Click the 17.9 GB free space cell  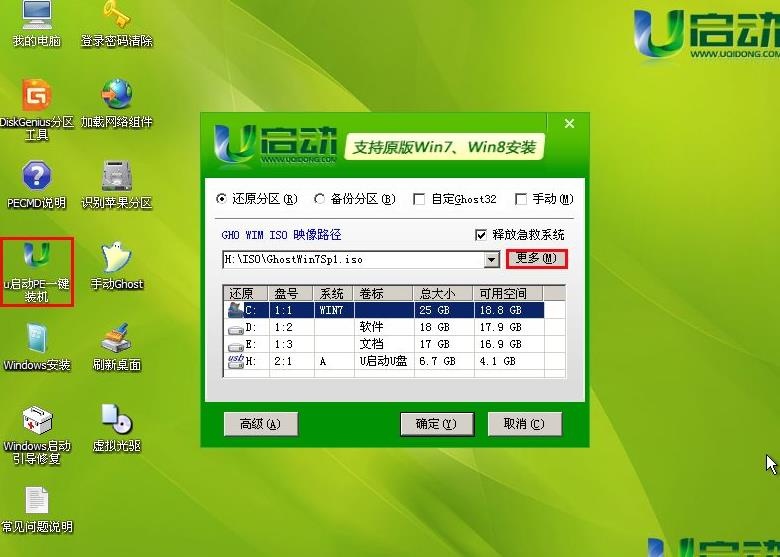(509, 327)
